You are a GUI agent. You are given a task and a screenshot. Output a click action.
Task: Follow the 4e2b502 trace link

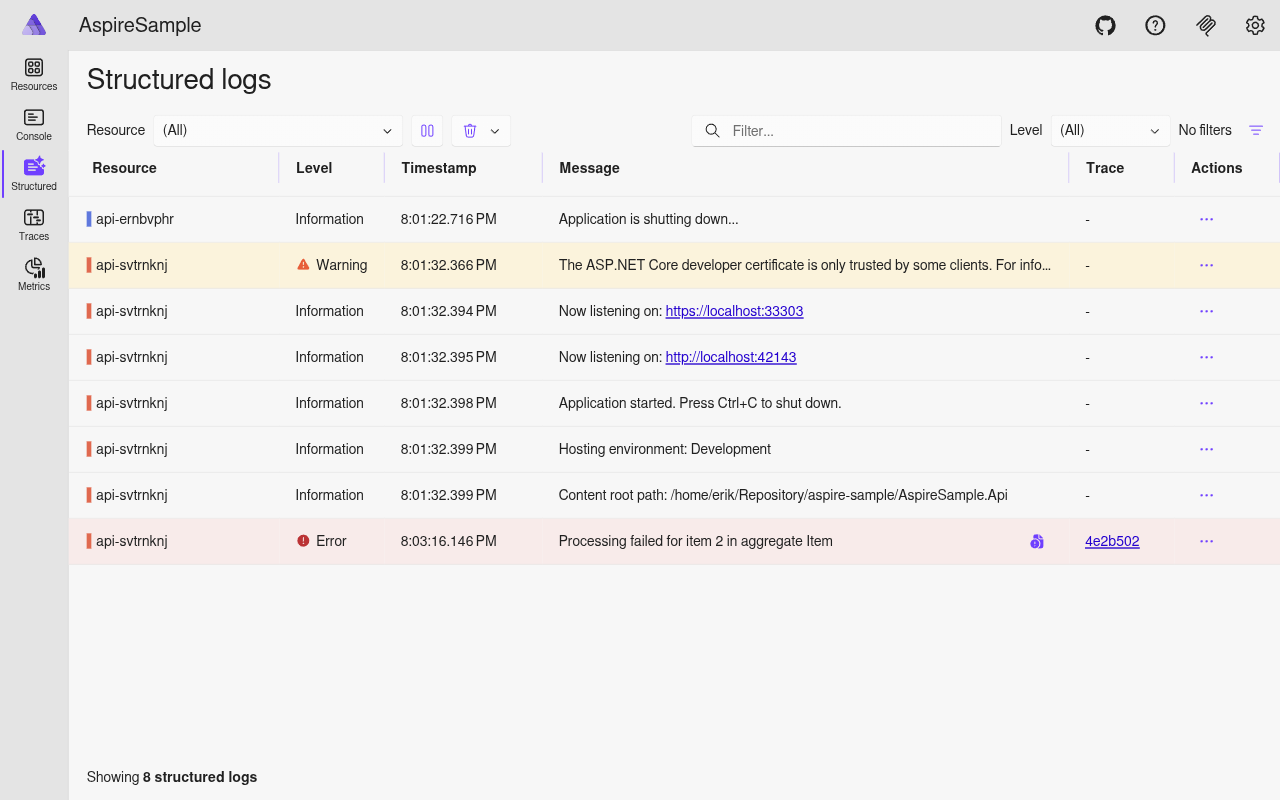tap(1112, 541)
